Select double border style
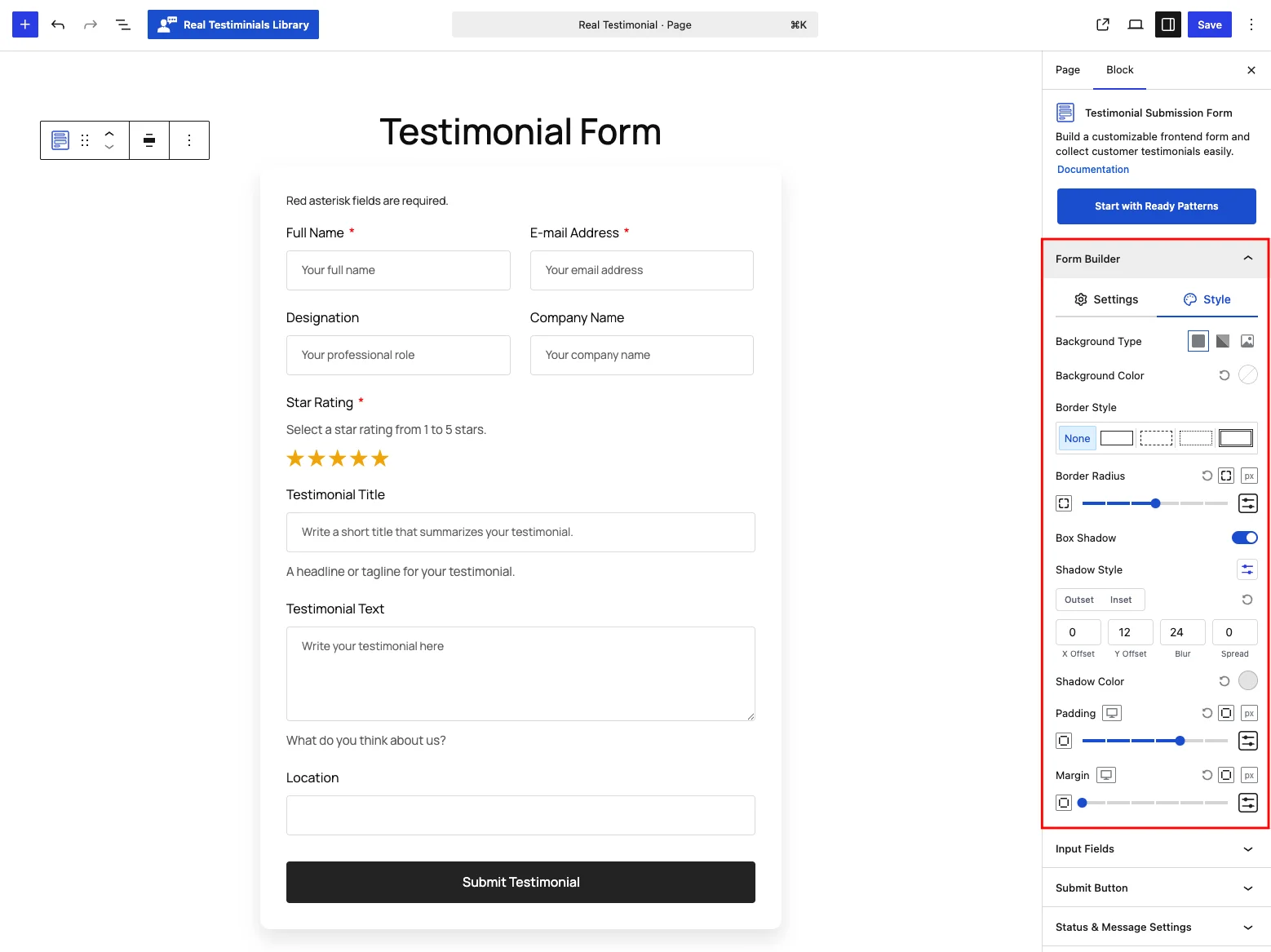Image resolution: width=1271 pixels, height=952 pixels. 1236,438
